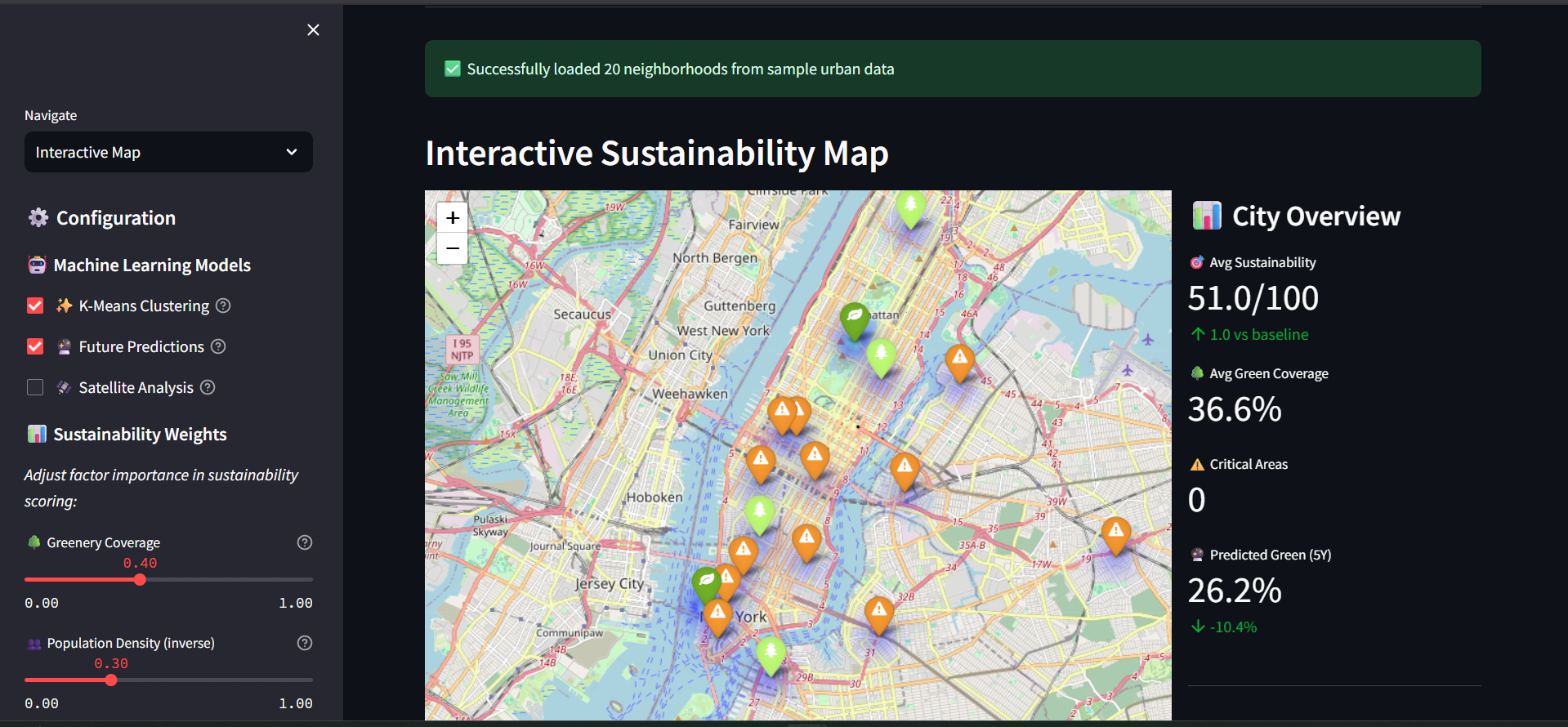Open the Navigate dropdown showing Interactive Map
This screenshot has height=727, width=1568.
click(168, 152)
